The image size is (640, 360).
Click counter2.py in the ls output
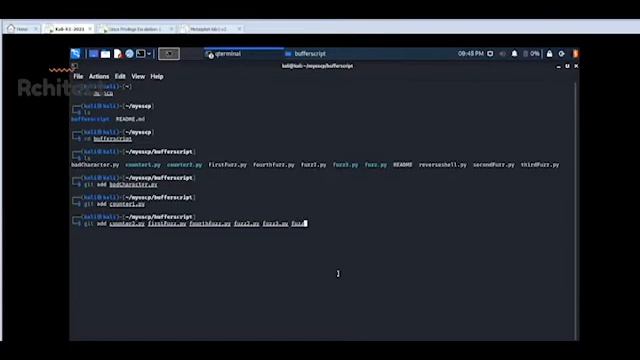coord(184,165)
